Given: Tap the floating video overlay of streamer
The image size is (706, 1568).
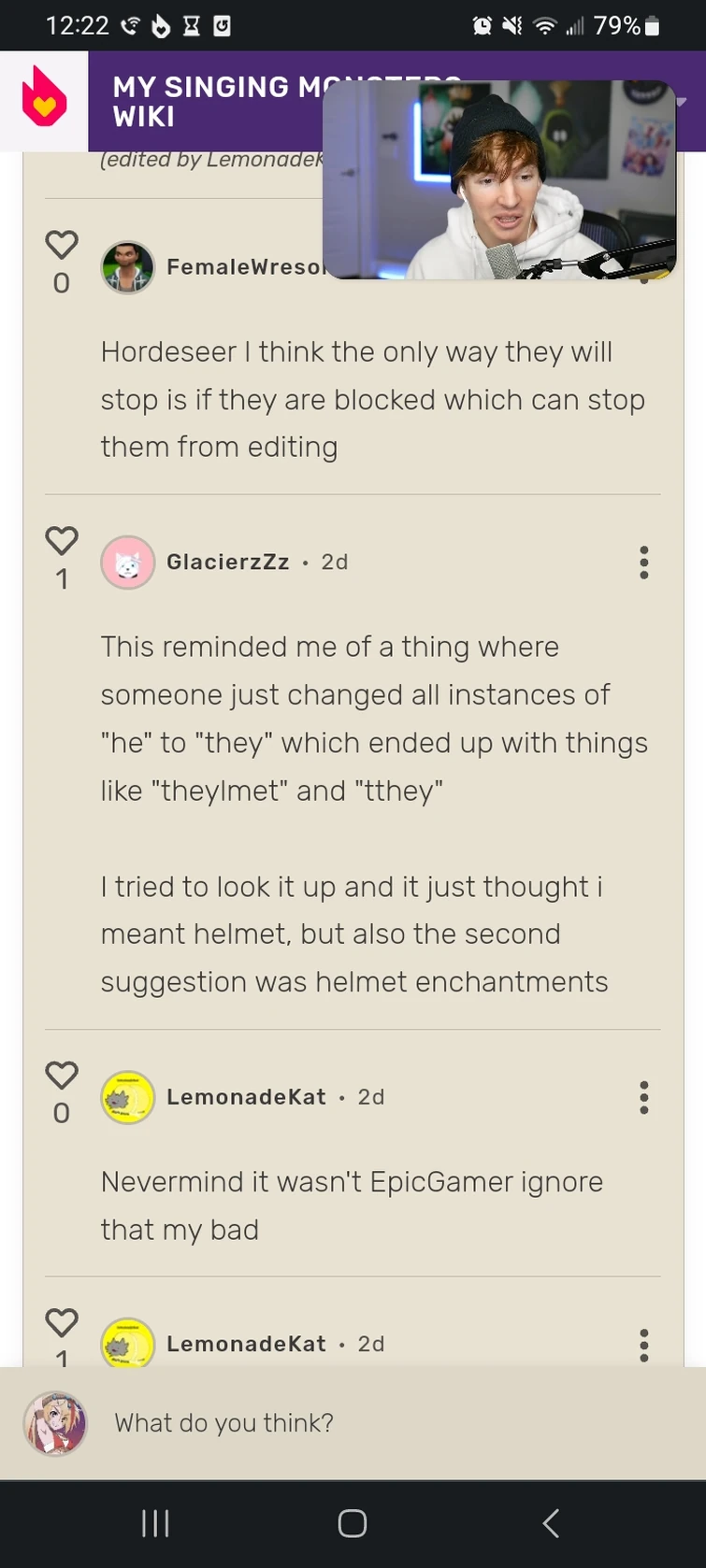Looking at the screenshot, I should (x=498, y=180).
